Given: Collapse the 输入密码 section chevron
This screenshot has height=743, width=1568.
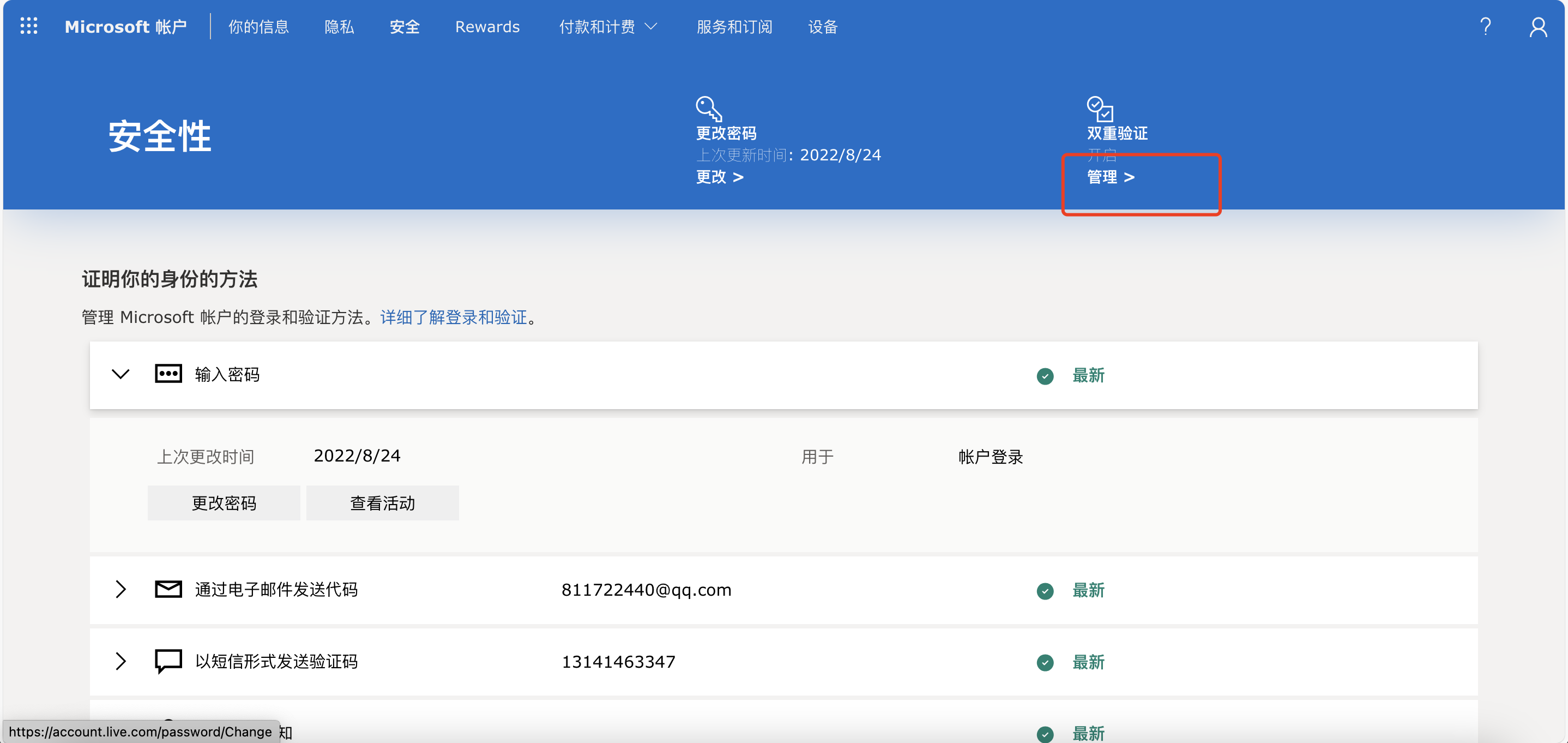Looking at the screenshot, I should pos(120,374).
